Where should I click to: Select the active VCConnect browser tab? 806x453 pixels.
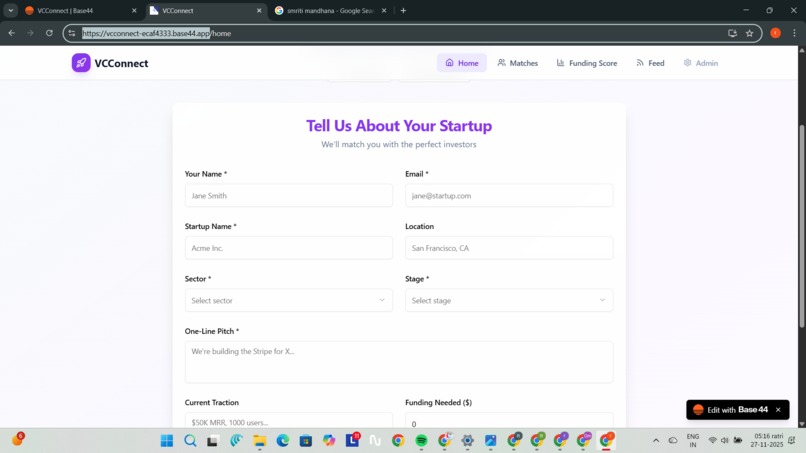(206, 10)
